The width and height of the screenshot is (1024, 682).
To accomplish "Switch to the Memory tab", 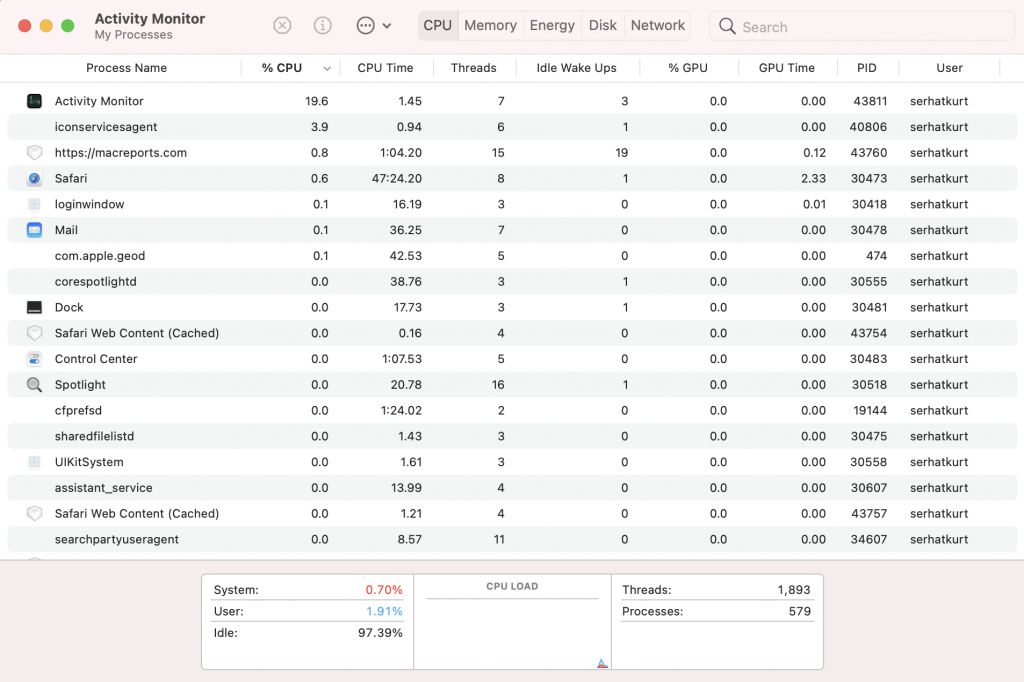I will [490, 25].
